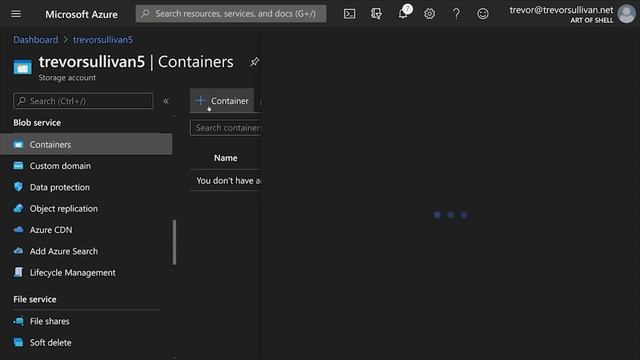
Task: Click the 'You don't have a' empty message
Action: point(229,180)
